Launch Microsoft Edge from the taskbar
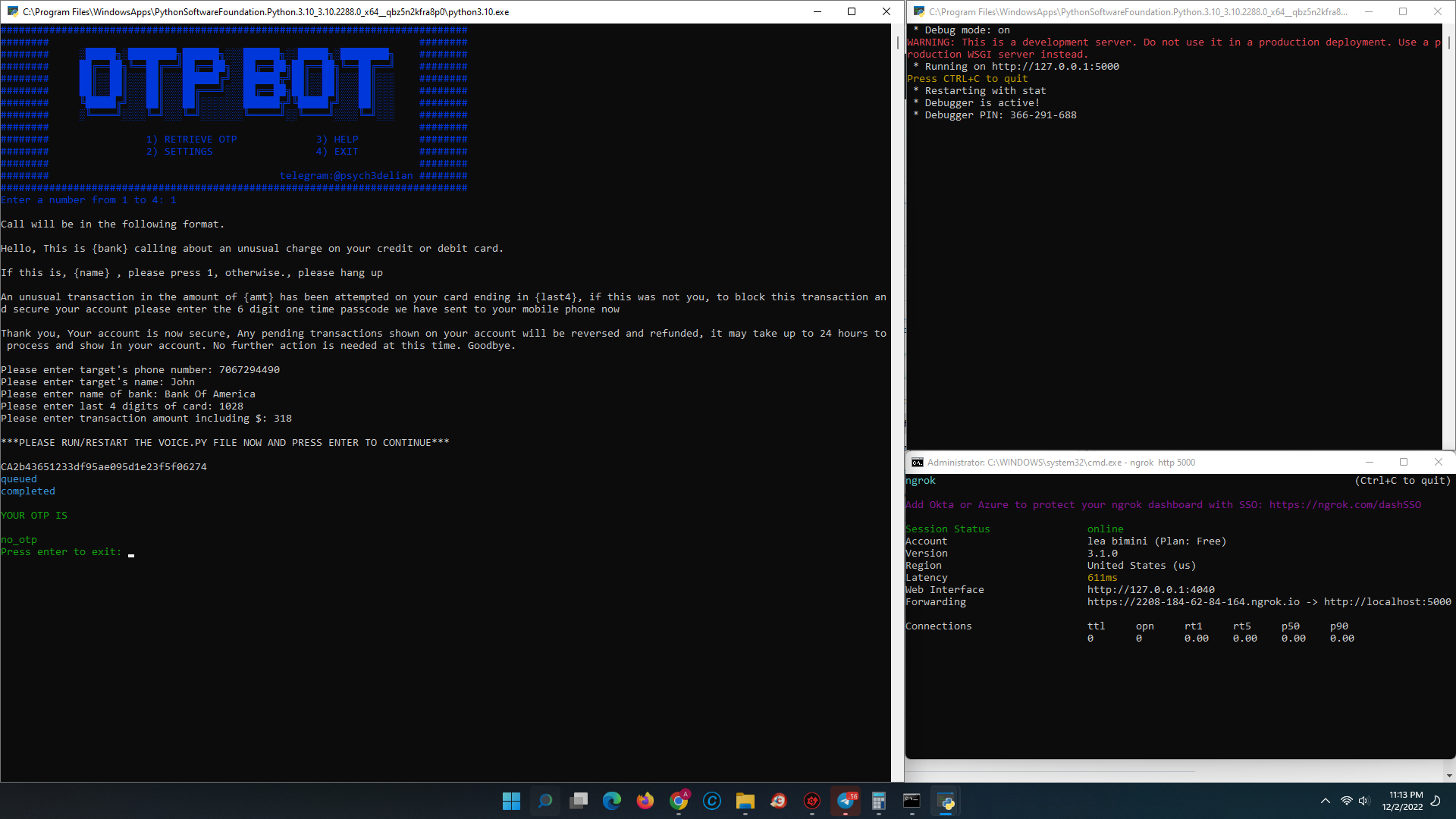This screenshot has height=819, width=1456. (x=612, y=801)
